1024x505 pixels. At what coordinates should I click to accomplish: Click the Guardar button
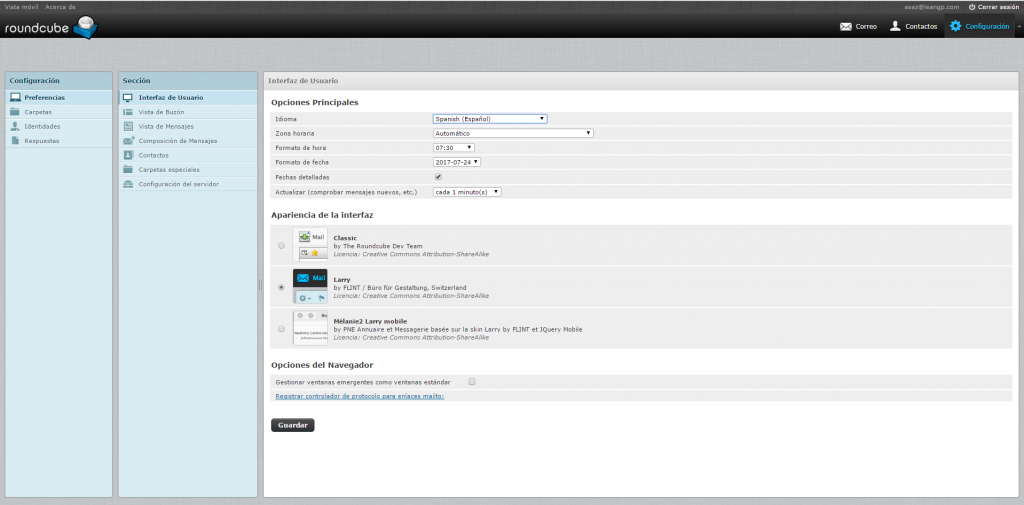coord(293,425)
